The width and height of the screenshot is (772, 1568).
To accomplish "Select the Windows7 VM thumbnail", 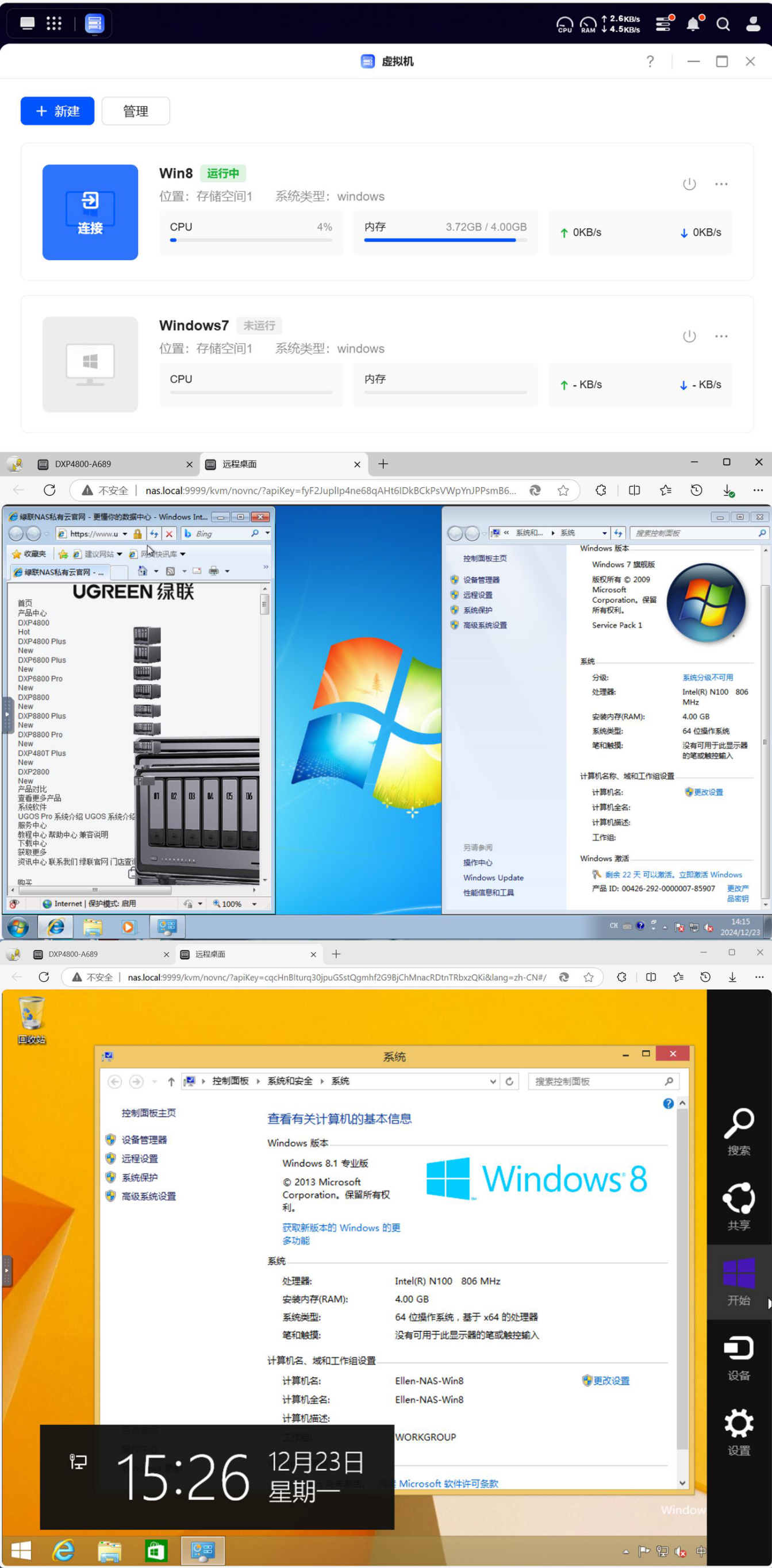I will (90, 364).
